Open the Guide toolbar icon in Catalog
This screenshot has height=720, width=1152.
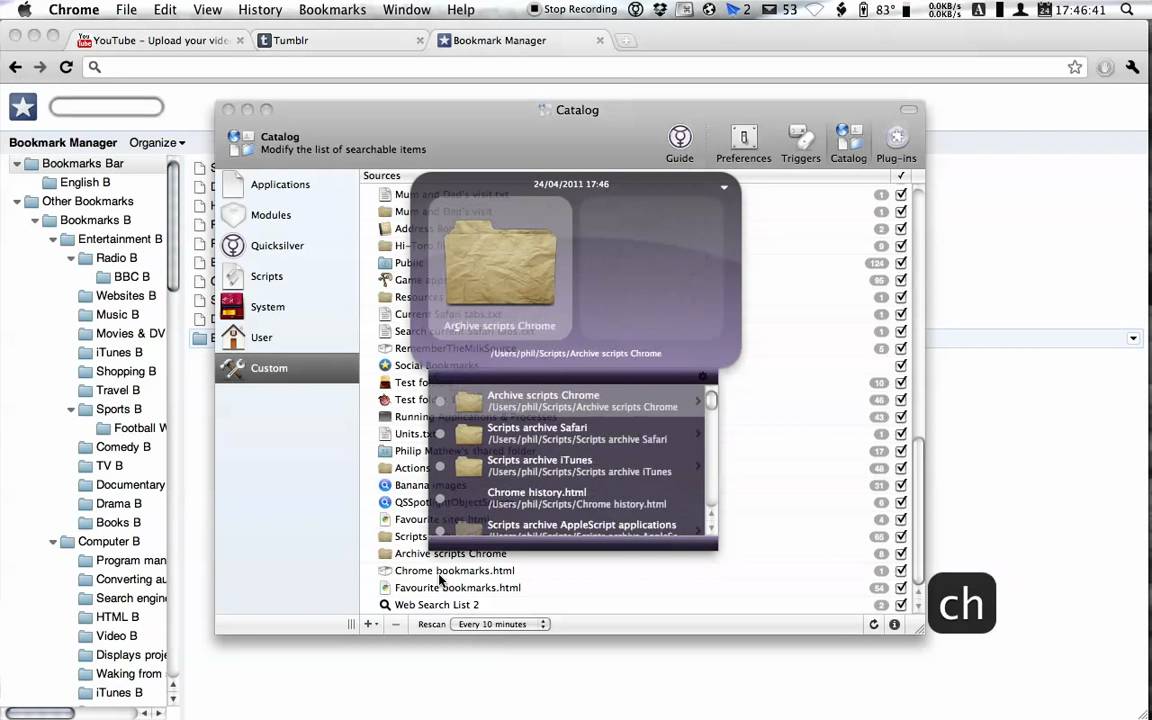pos(680,143)
